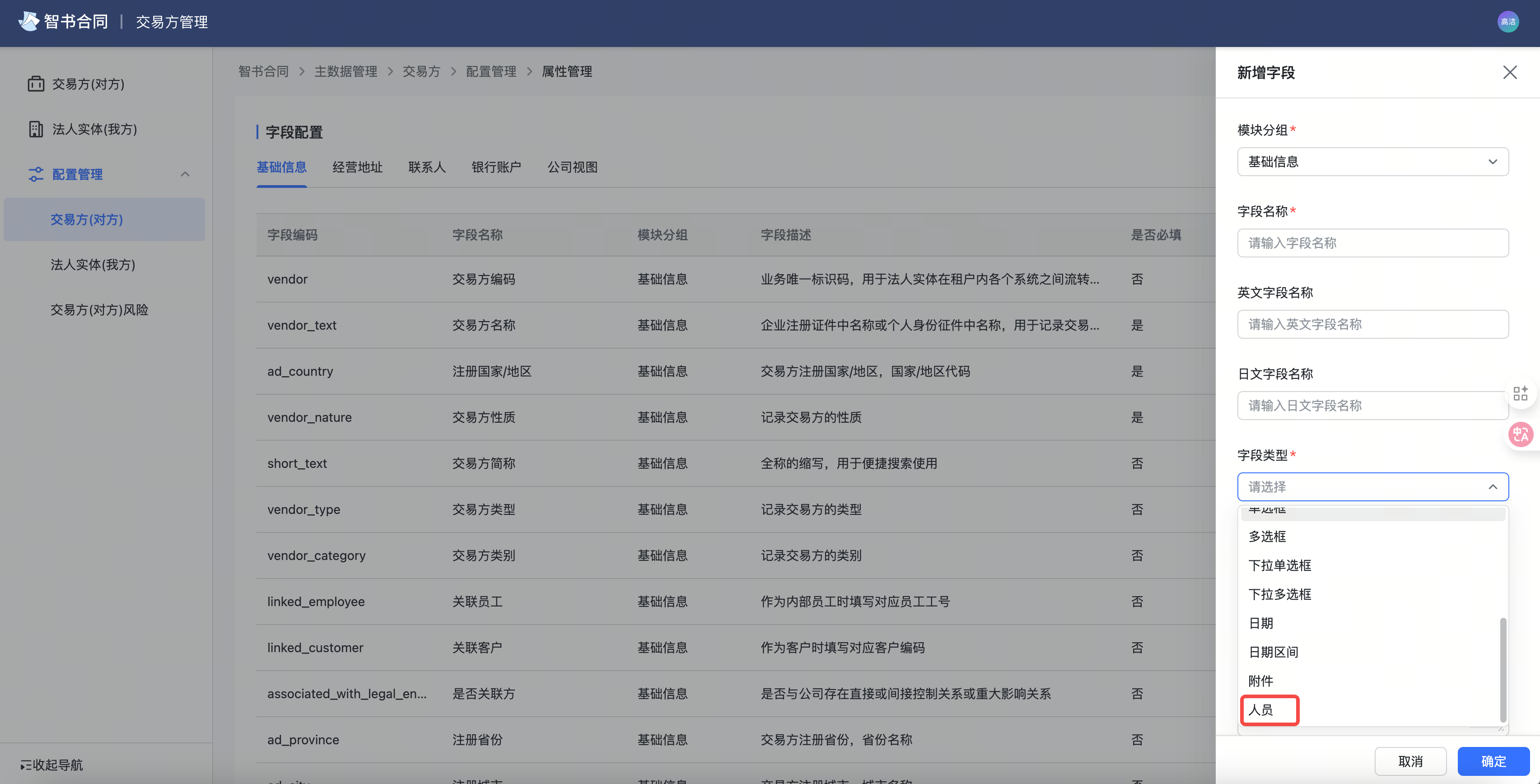Click the floating widget grid icon

pyautogui.click(x=1521, y=393)
